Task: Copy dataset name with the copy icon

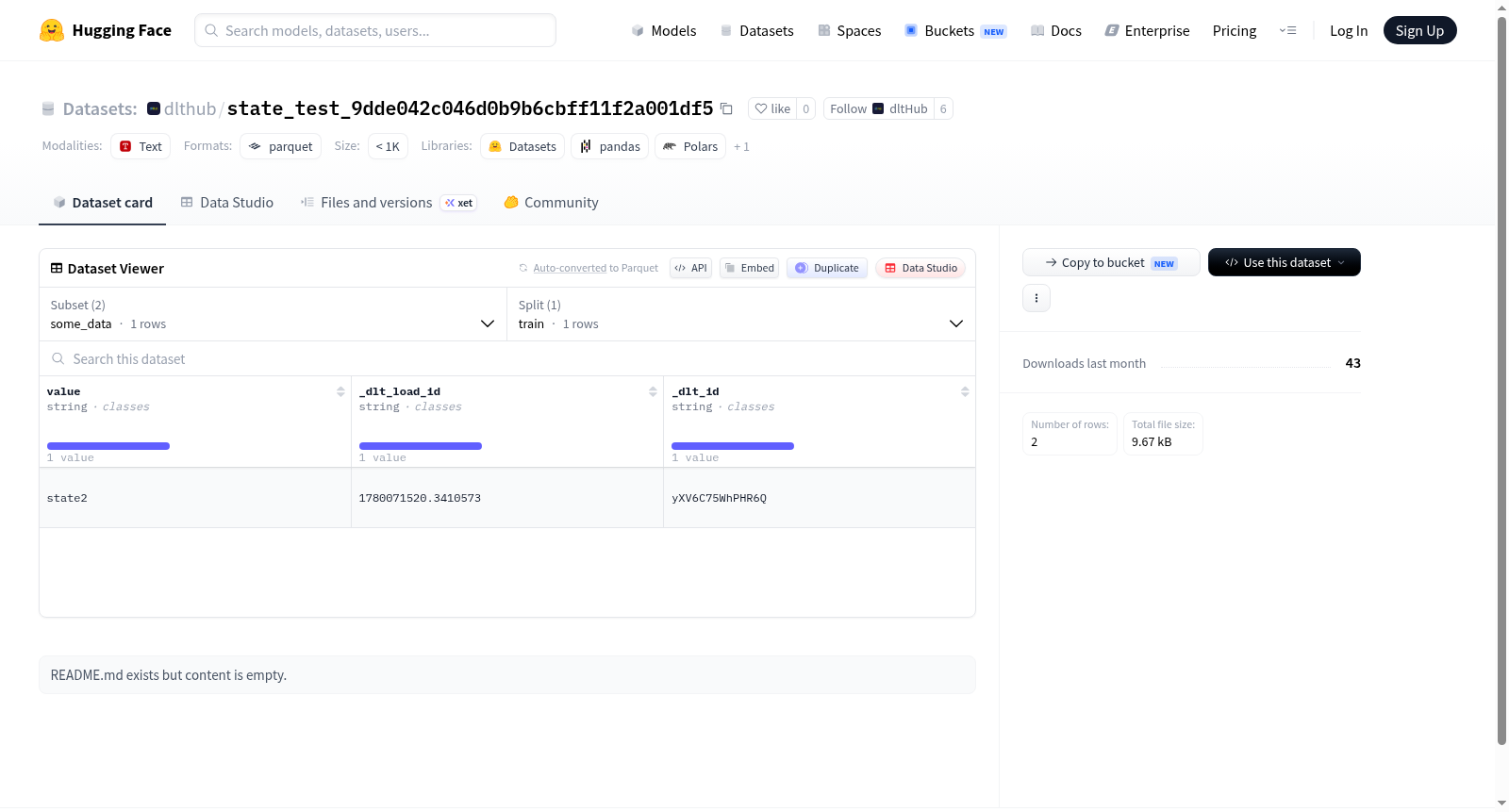Action: 726,108
